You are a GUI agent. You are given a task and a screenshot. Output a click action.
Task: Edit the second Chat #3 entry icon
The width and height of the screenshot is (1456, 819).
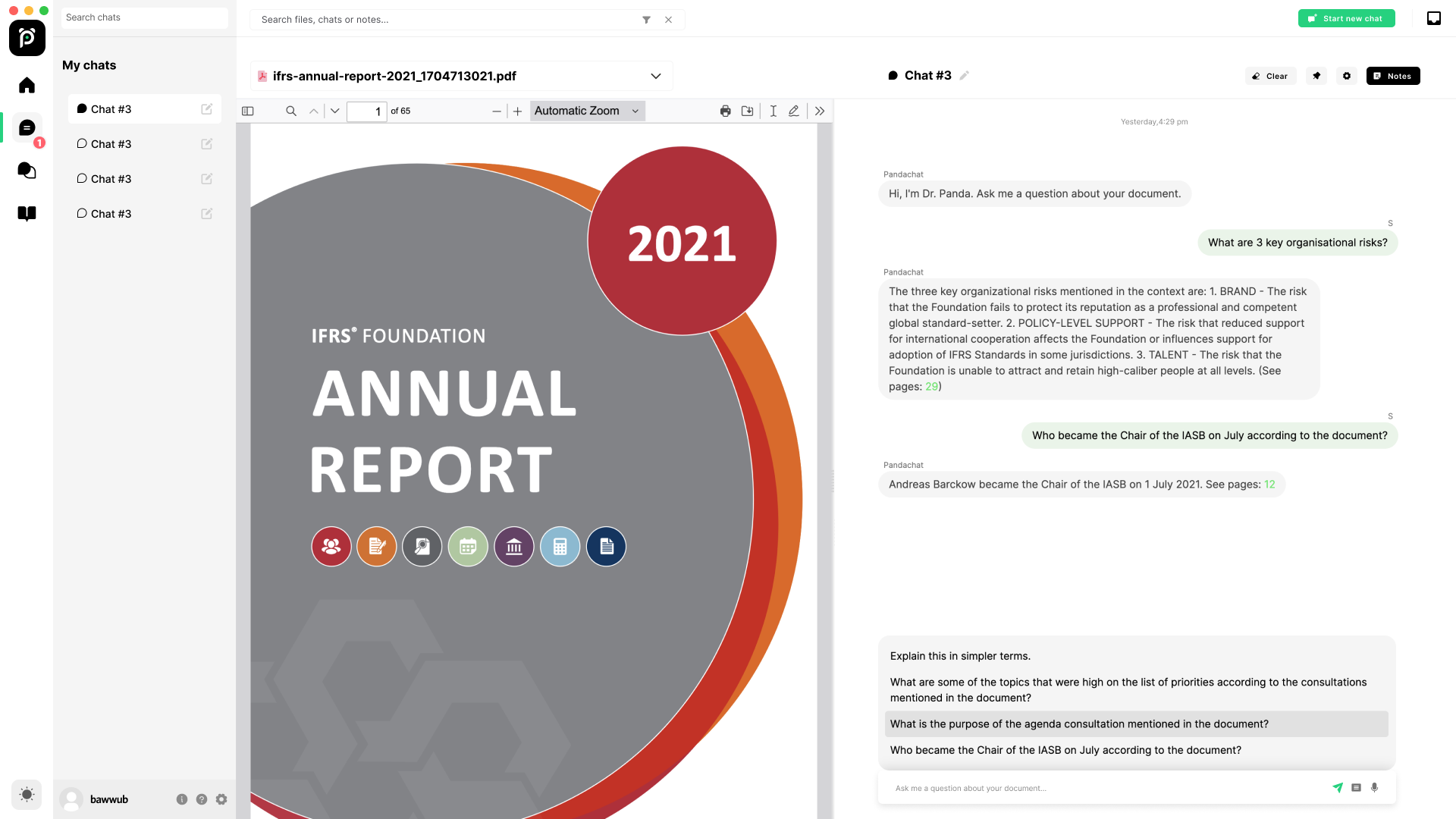pyautogui.click(x=206, y=144)
